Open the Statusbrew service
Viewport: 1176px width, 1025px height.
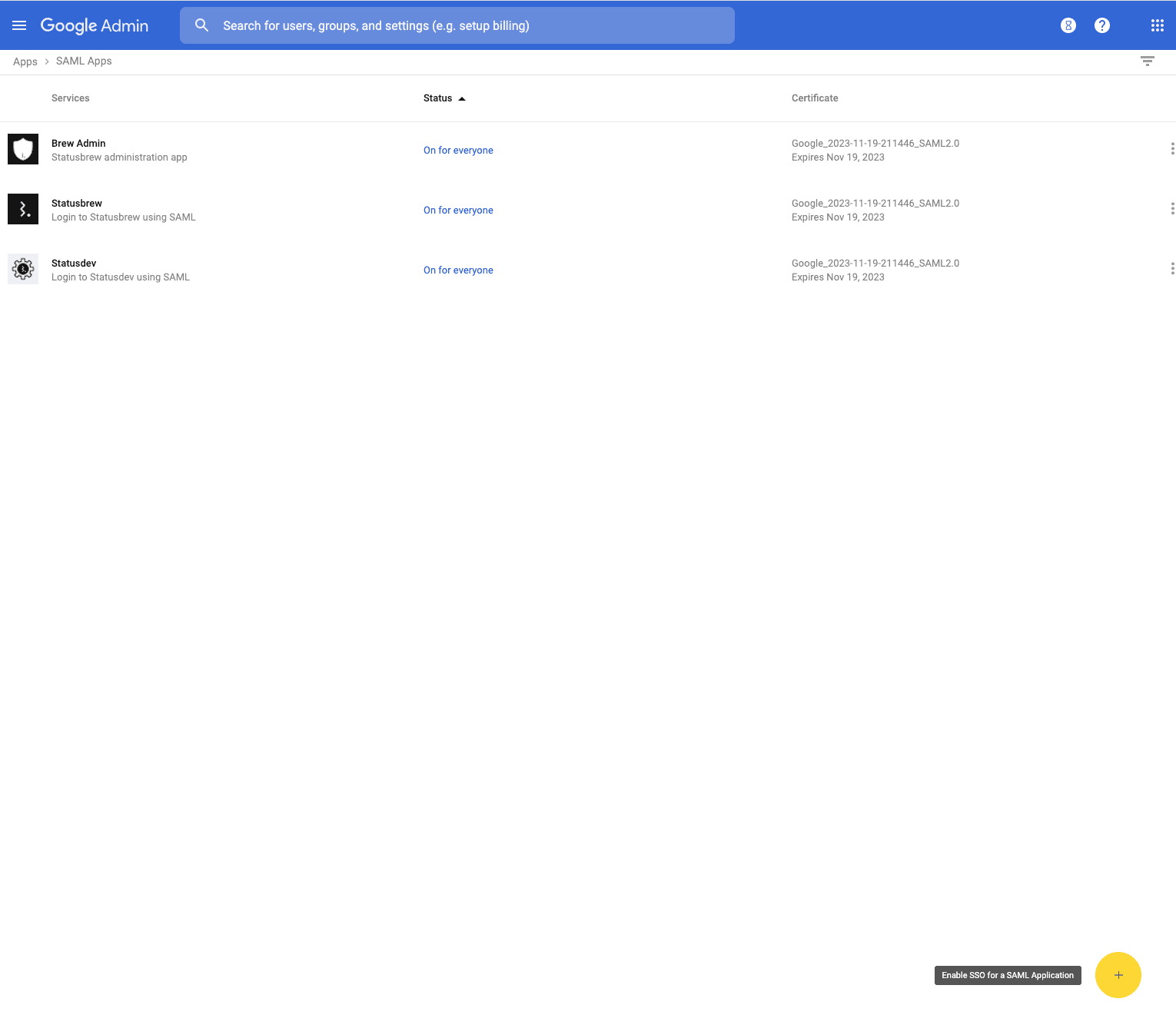pos(77,204)
